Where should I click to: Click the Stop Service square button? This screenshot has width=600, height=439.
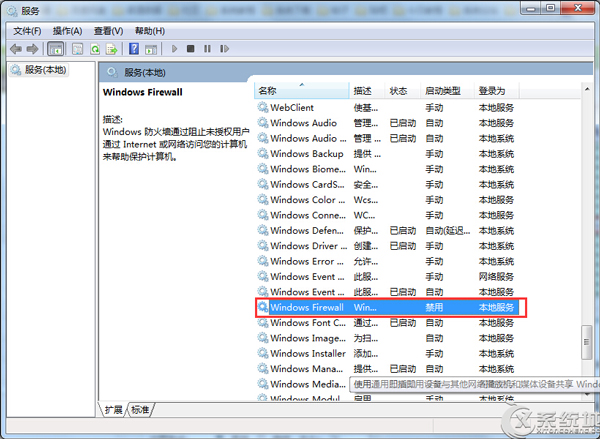coord(191,49)
